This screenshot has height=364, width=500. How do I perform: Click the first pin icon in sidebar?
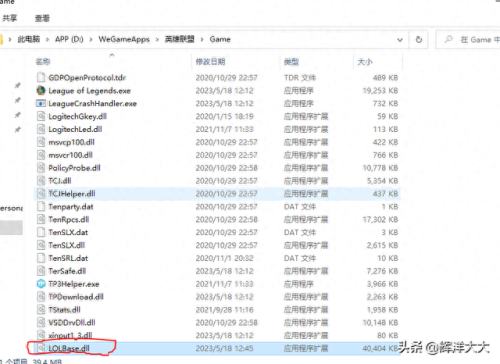pyautogui.click(x=17, y=86)
